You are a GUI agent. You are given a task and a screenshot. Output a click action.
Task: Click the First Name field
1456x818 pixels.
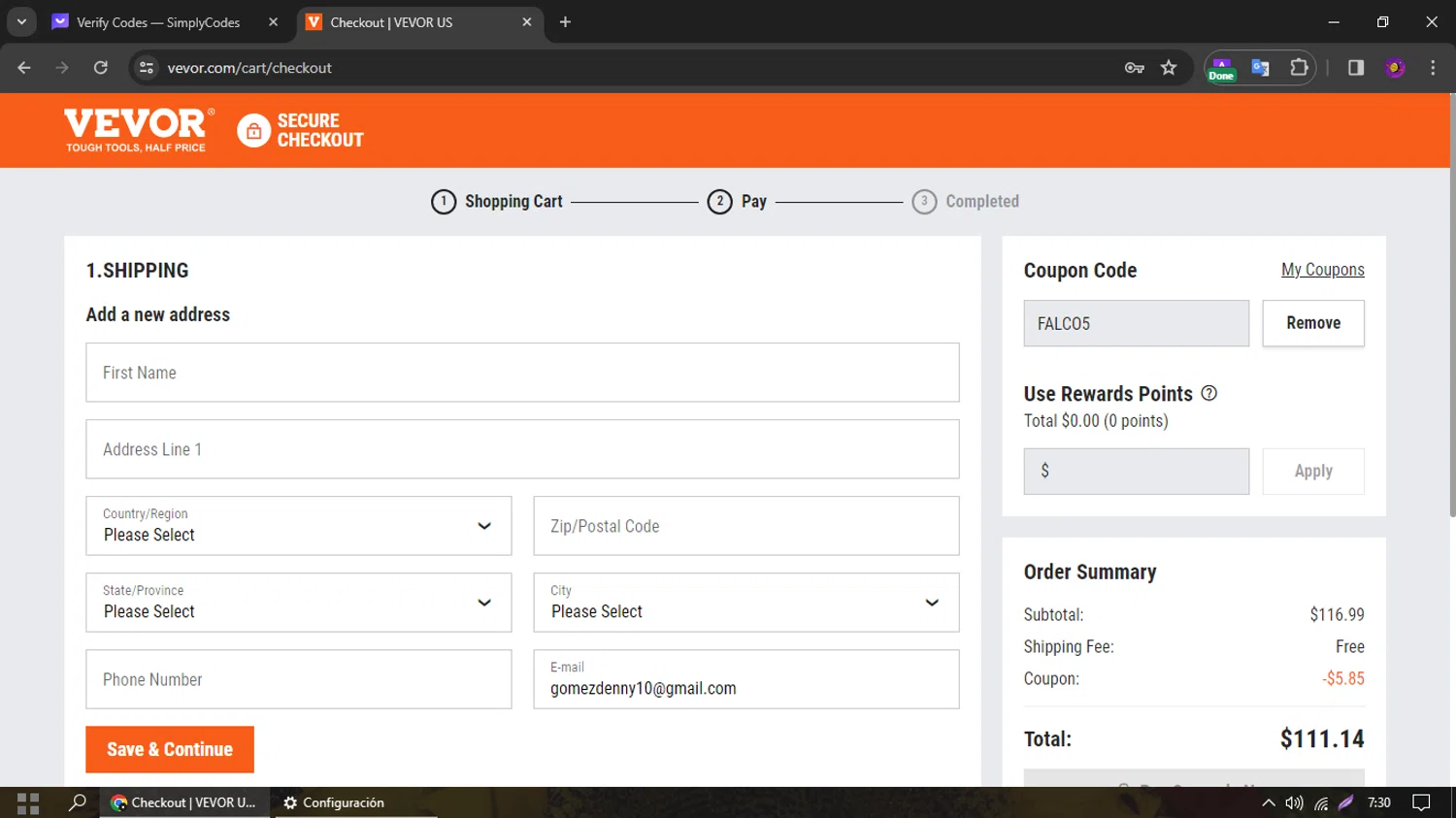pyautogui.click(x=522, y=373)
